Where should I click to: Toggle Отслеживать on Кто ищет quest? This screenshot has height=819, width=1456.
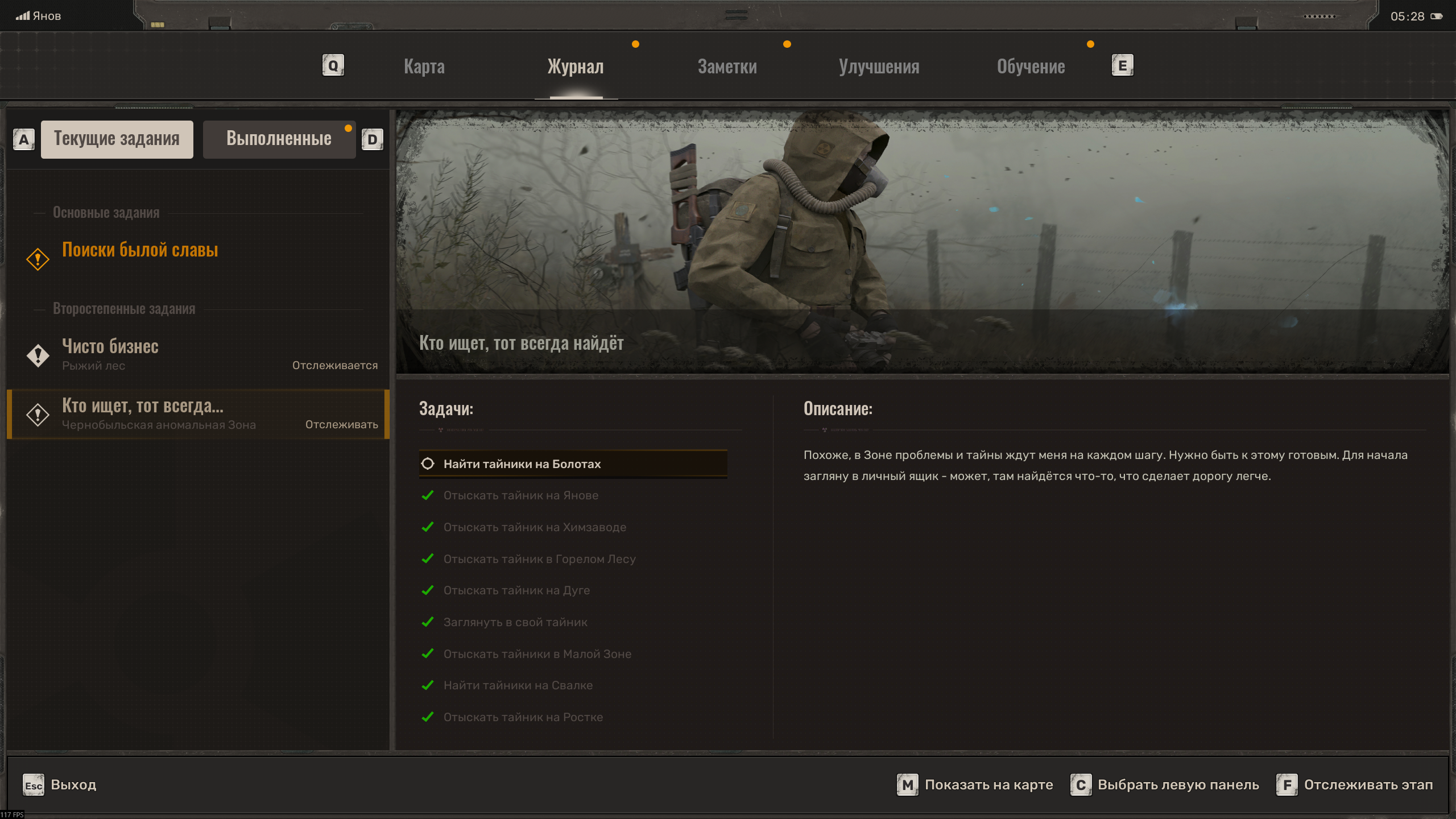pyautogui.click(x=341, y=424)
